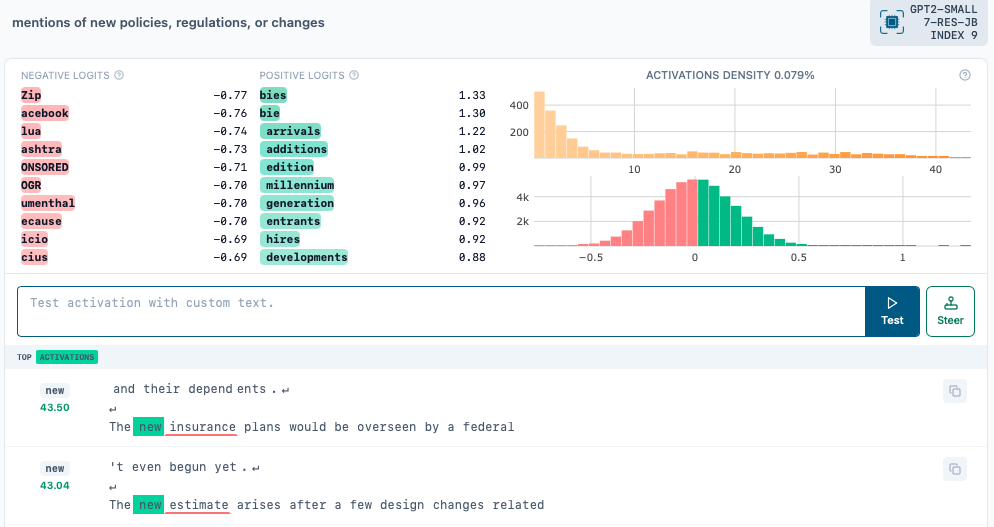Select the 'developments' positive logit token

pos(305,257)
